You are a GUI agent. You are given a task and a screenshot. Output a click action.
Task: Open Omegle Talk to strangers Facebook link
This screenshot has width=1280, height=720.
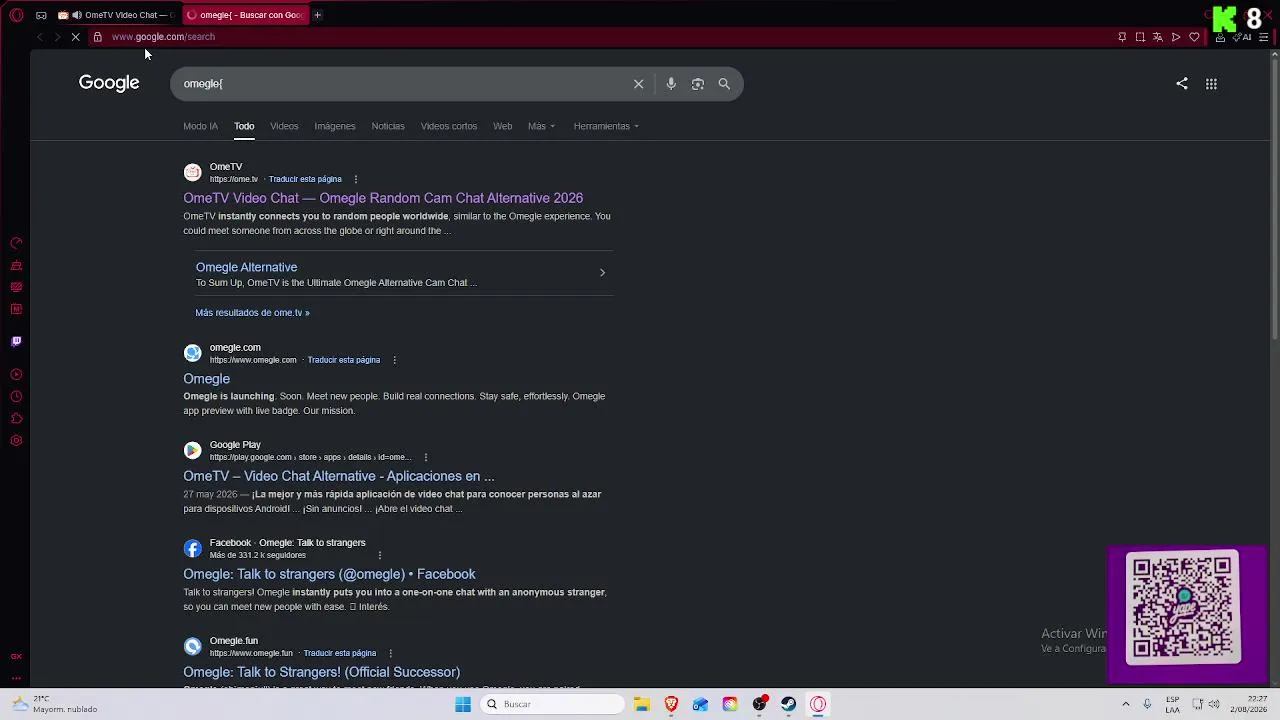click(x=329, y=574)
